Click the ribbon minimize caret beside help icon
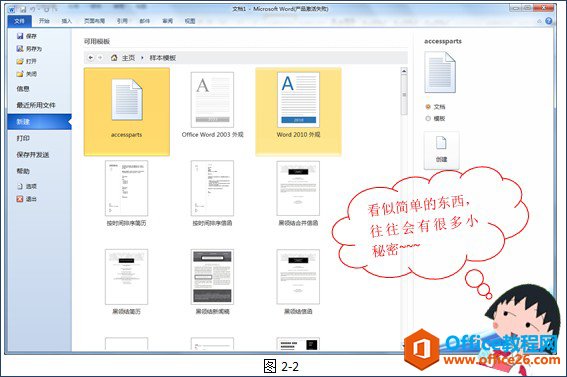 point(539,21)
